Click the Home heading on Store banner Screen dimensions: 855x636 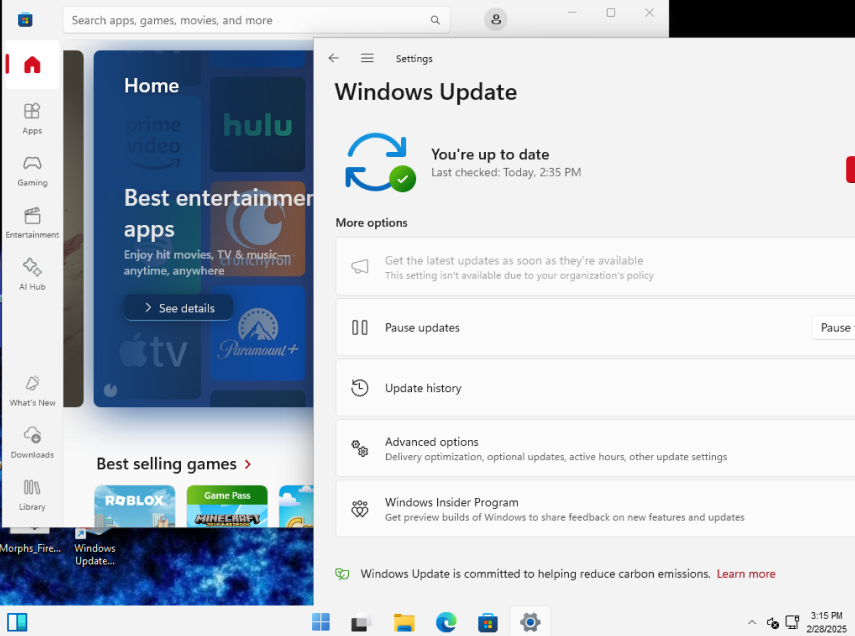tap(152, 86)
